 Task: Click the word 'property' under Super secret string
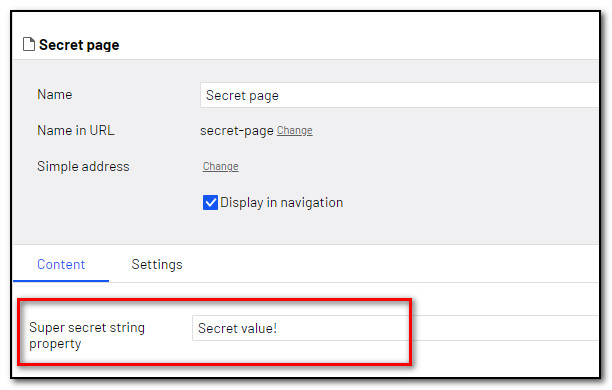click(55, 344)
